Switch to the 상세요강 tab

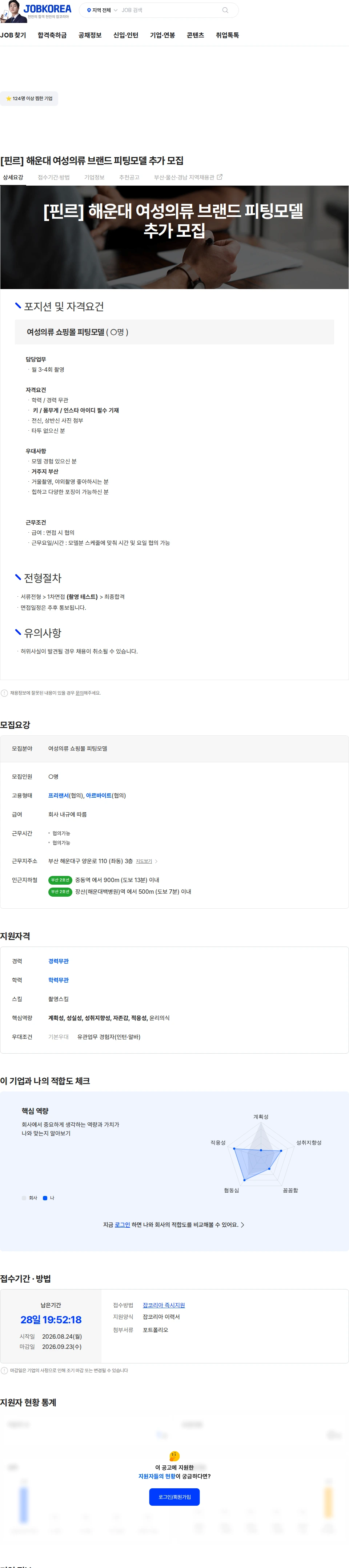click(13, 177)
